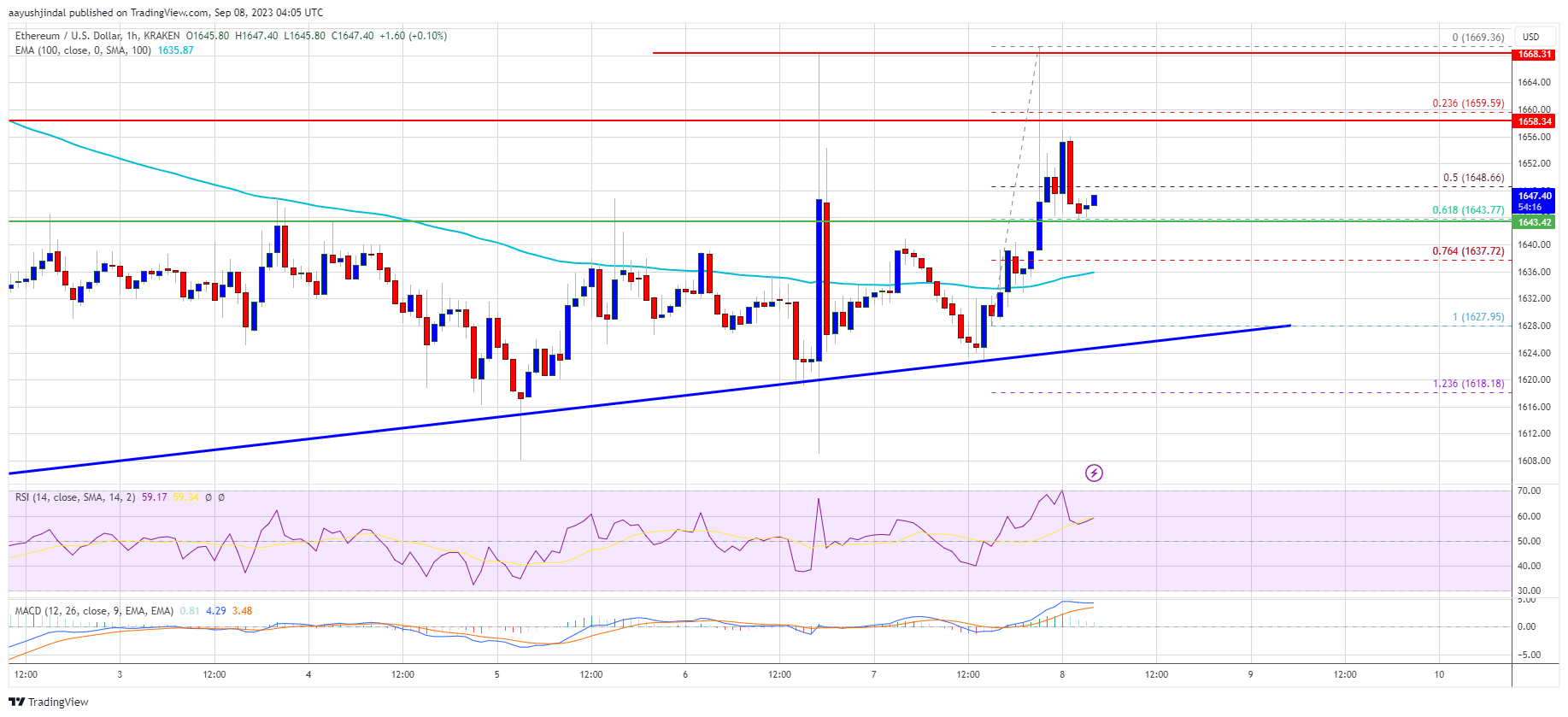This screenshot has width=1568, height=717.
Task: Click the date label 8 on time axis
Action: pyautogui.click(x=1062, y=674)
